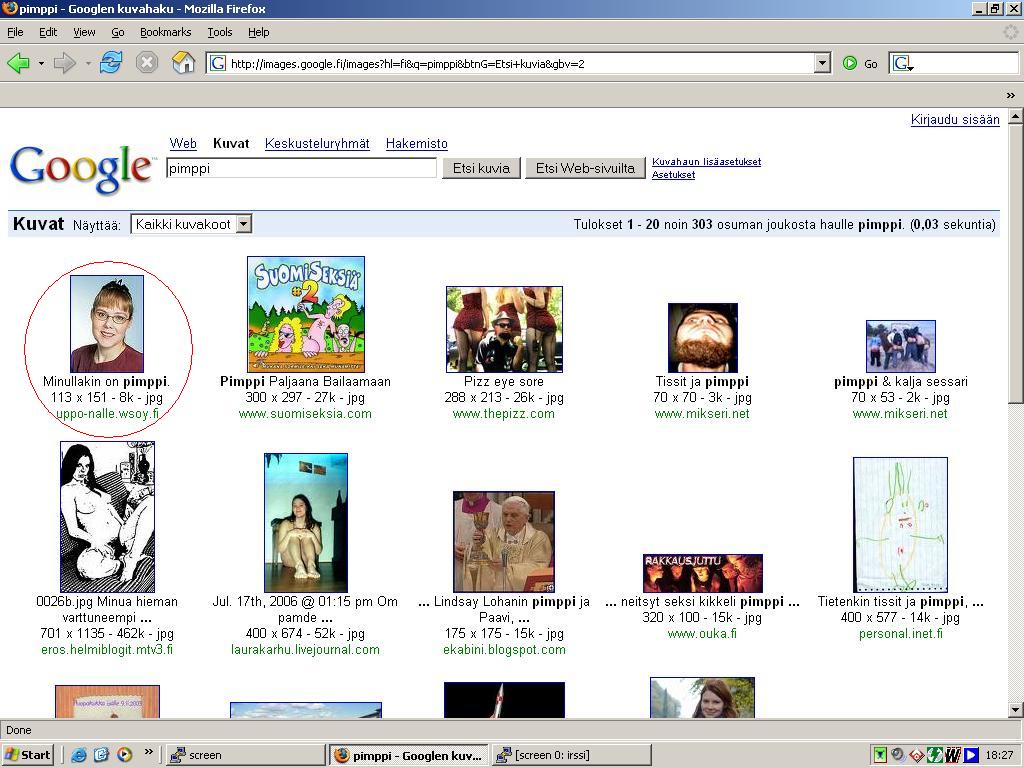Screen dimensions: 1024x768
Task: Open the media player quick launch icon
Action: (124, 755)
